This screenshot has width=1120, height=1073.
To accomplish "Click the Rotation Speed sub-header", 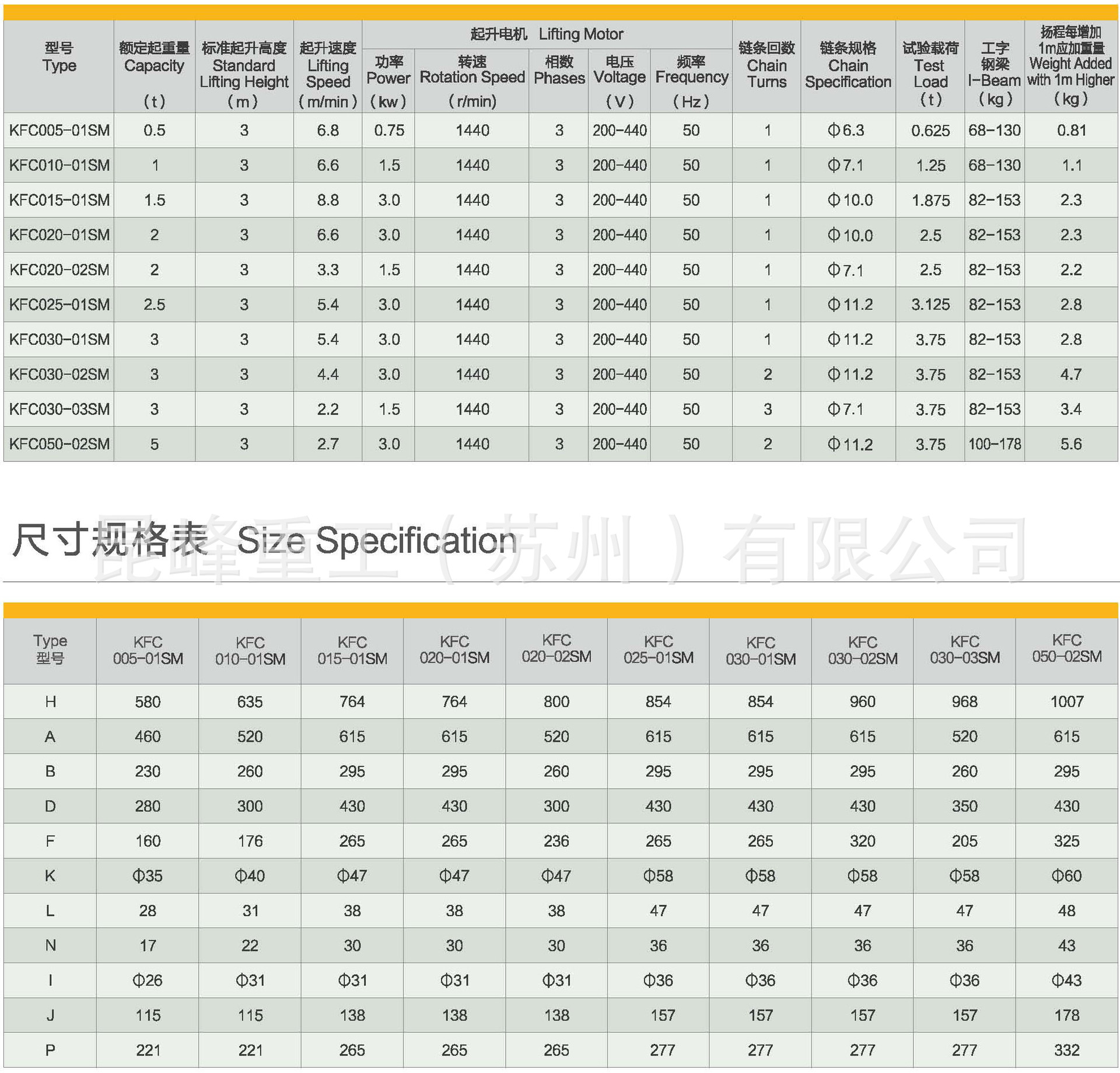I will [x=473, y=80].
